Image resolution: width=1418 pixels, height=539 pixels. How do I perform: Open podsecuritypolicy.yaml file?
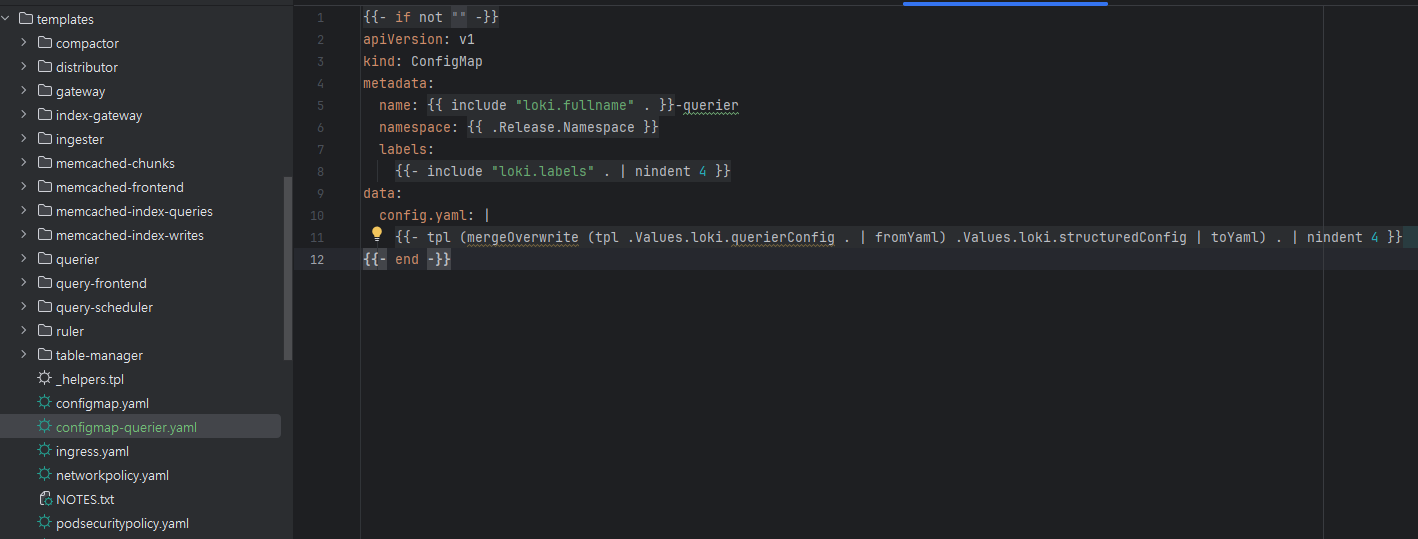click(122, 523)
